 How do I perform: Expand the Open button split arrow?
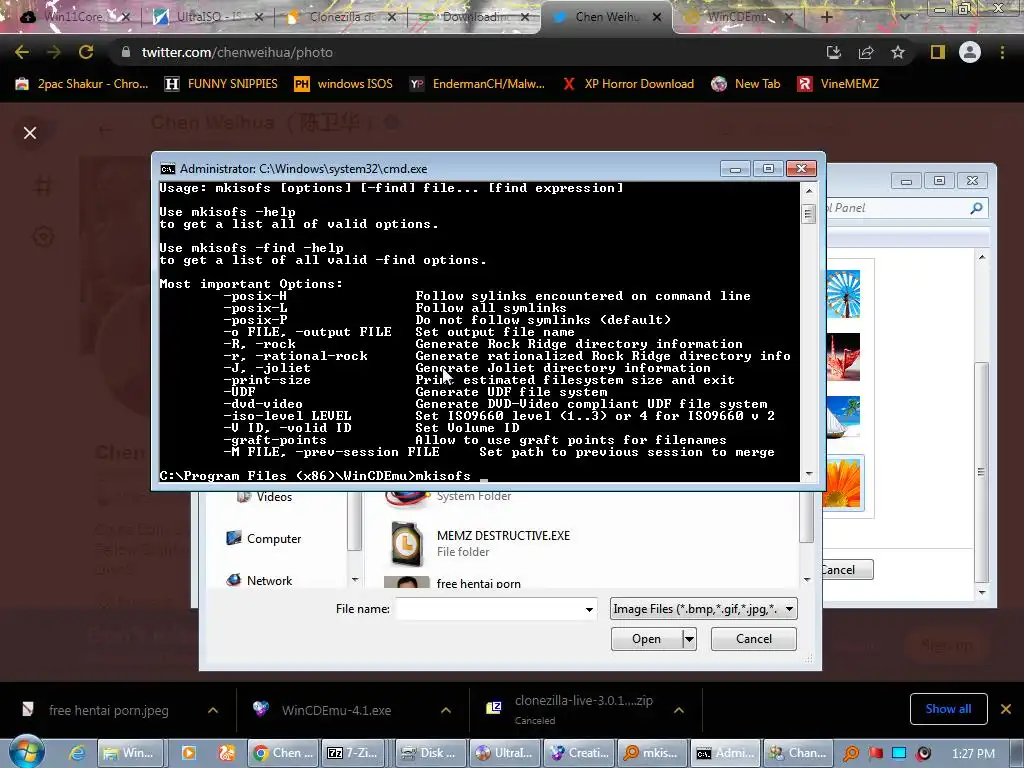[x=689, y=639]
